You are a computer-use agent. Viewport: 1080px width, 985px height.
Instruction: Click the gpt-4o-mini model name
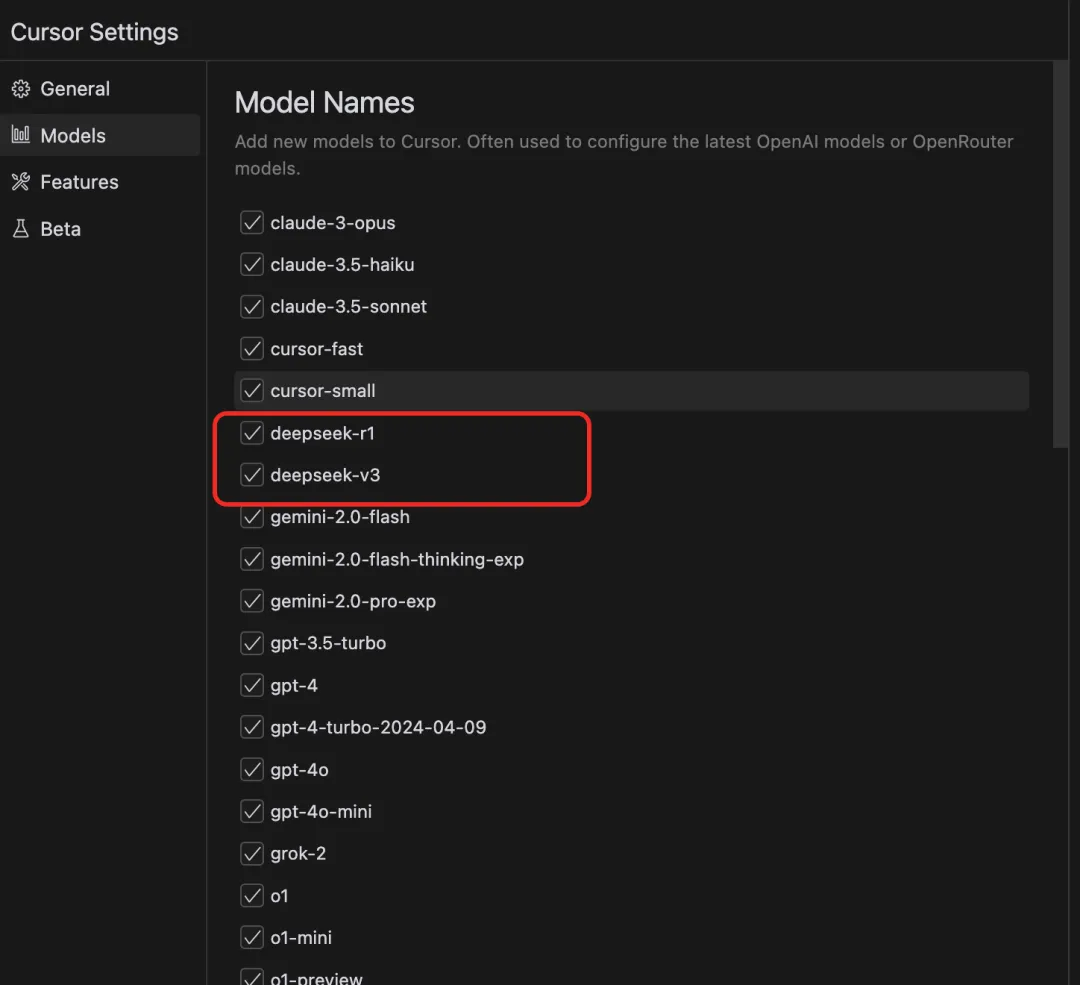[x=321, y=812]
